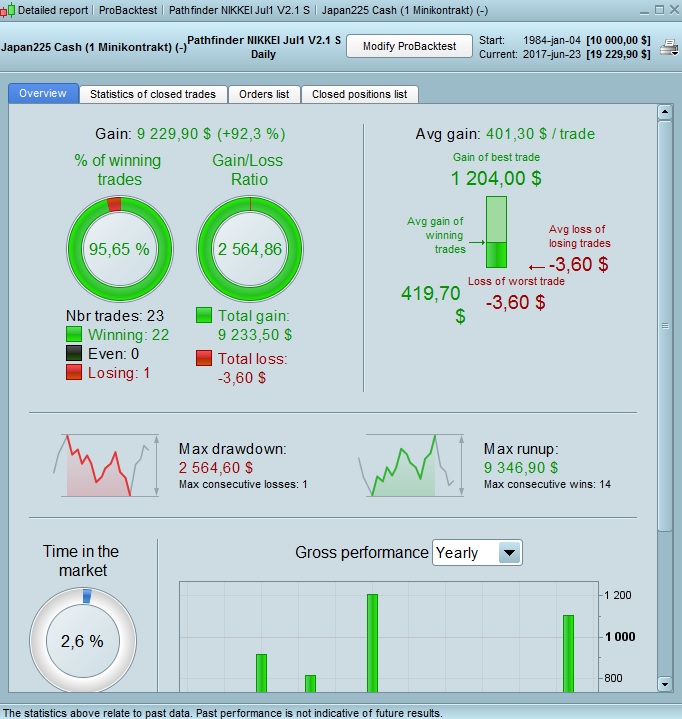Click the scrollbar down arrow
Viewport: 682px width, 719px height.
tap(665, 684)
